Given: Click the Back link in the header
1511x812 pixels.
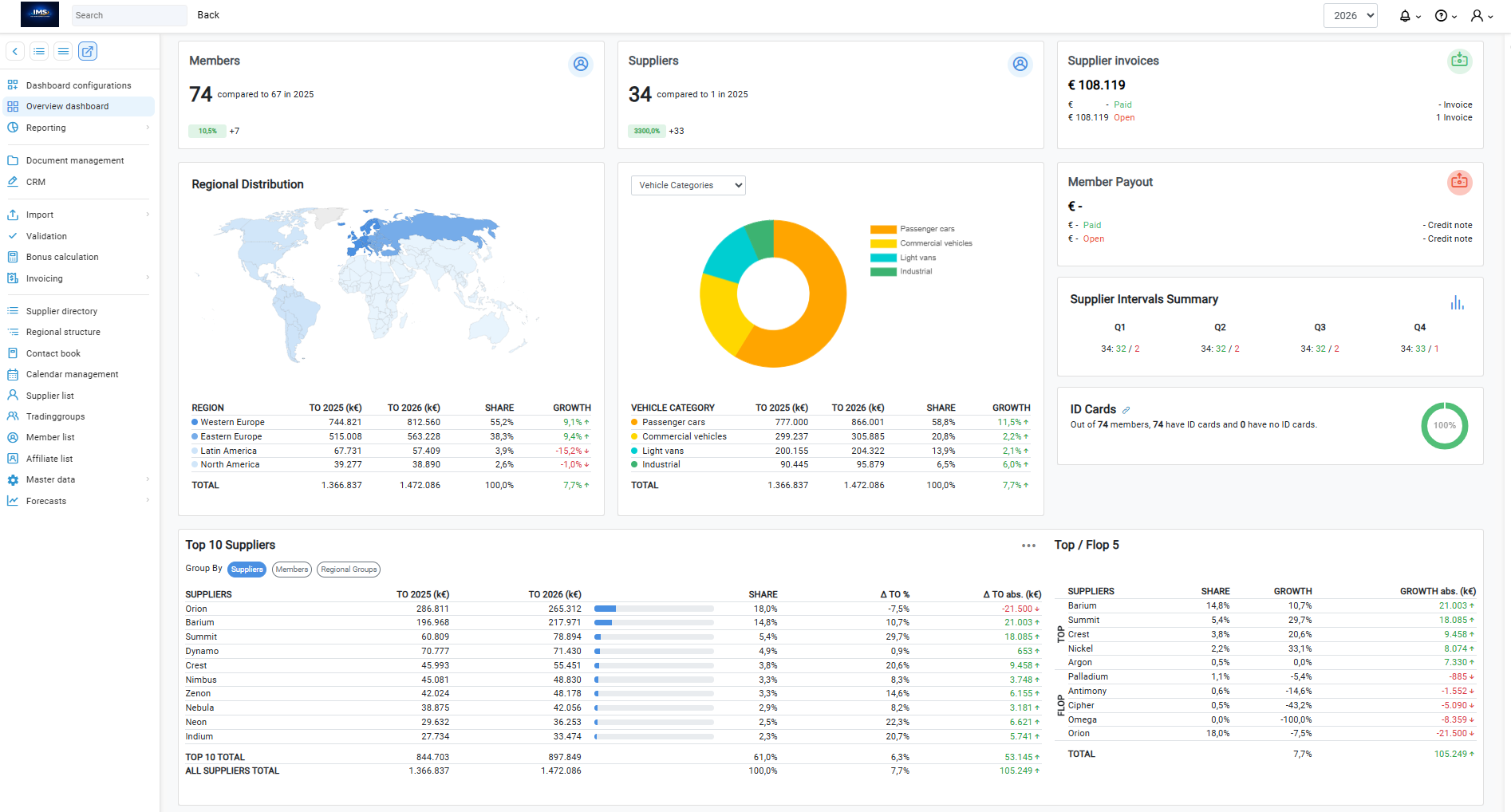Looking at the screenshot, I should [x=208, y=15].
